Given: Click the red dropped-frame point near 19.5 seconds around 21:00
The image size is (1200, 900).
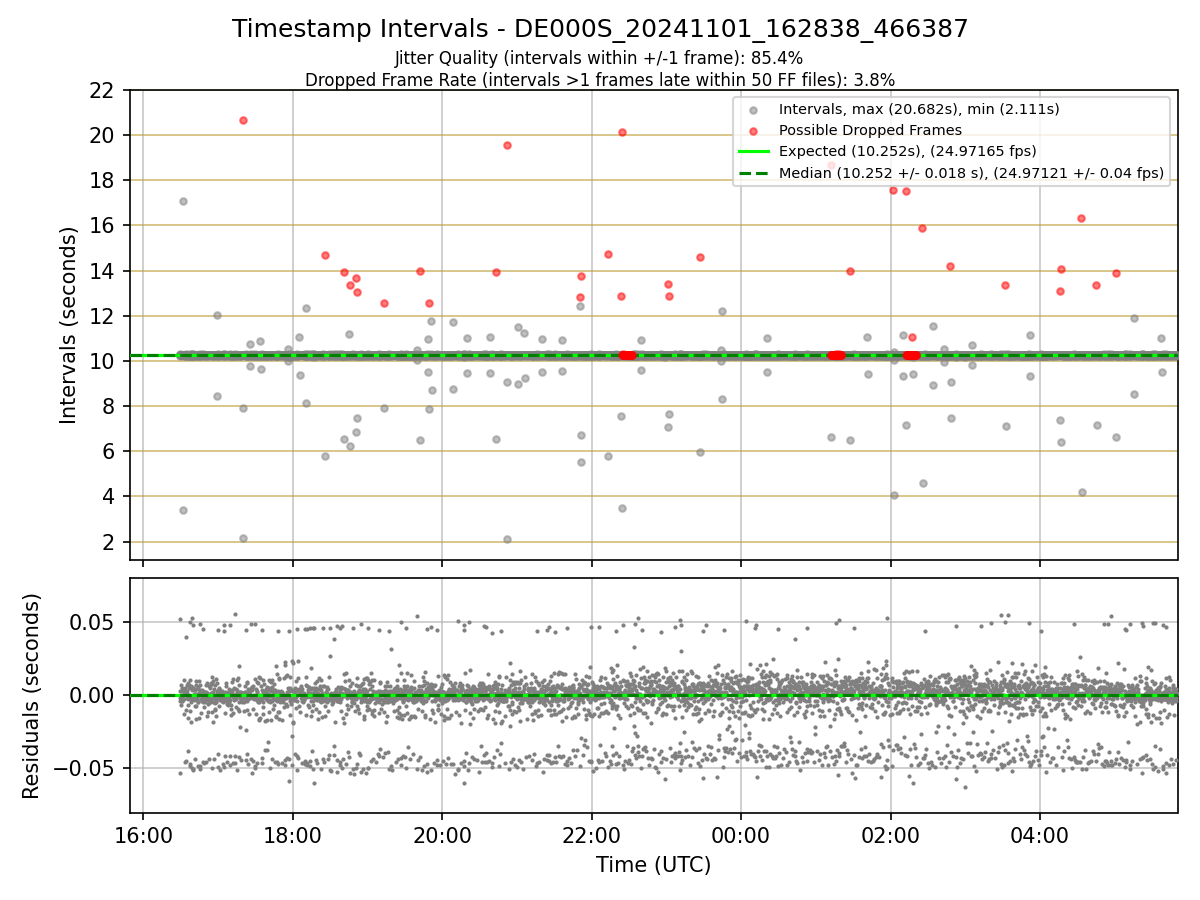Looking at the screenshot, I should tap(507, 145).
